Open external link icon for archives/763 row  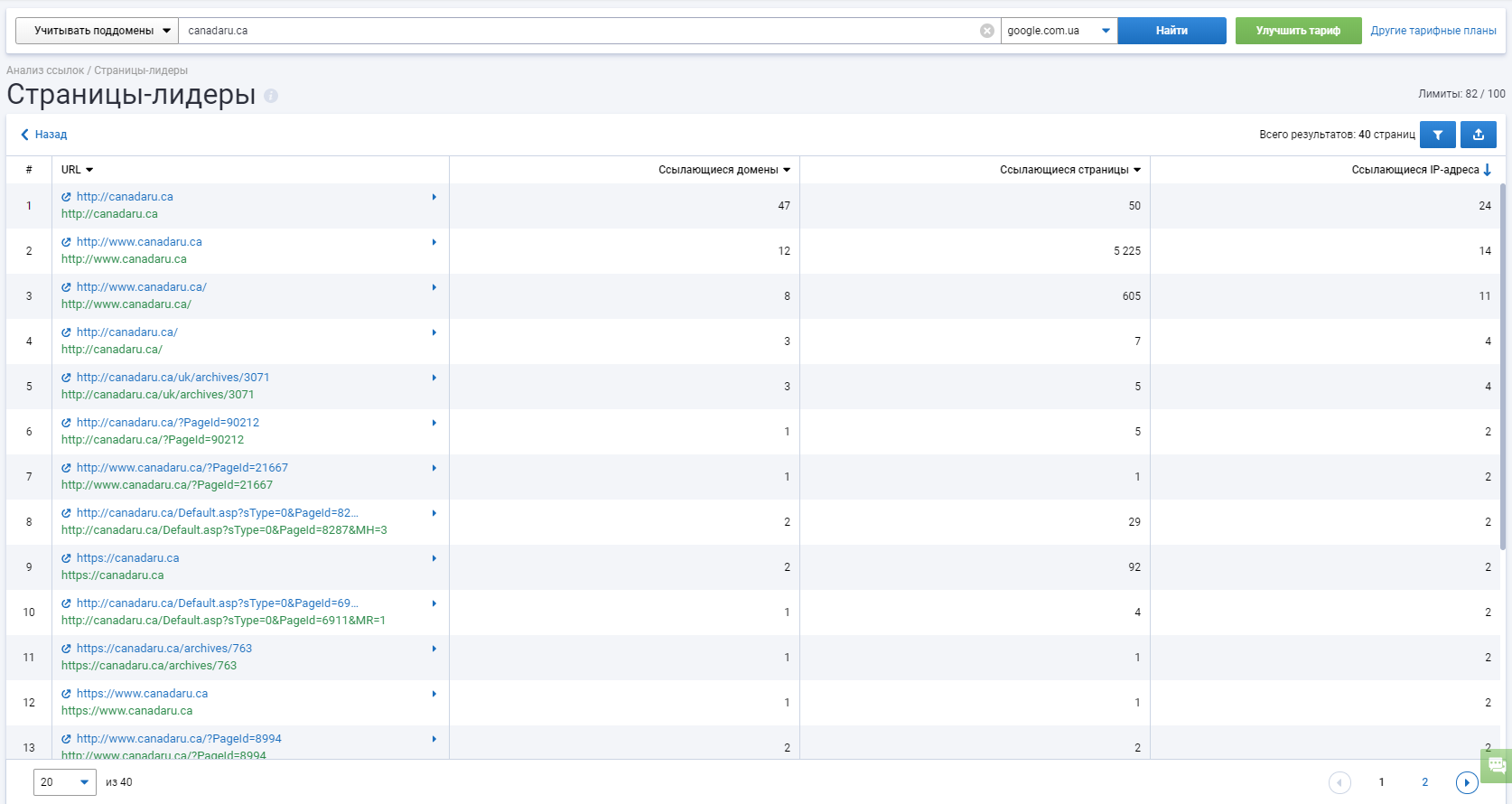click(x=66, y=649)
